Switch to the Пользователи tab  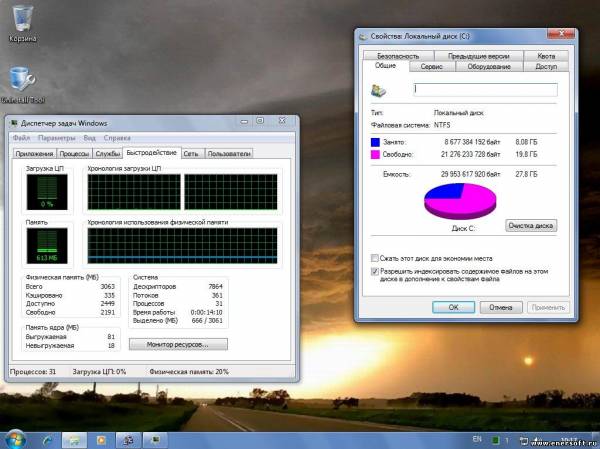229,154
